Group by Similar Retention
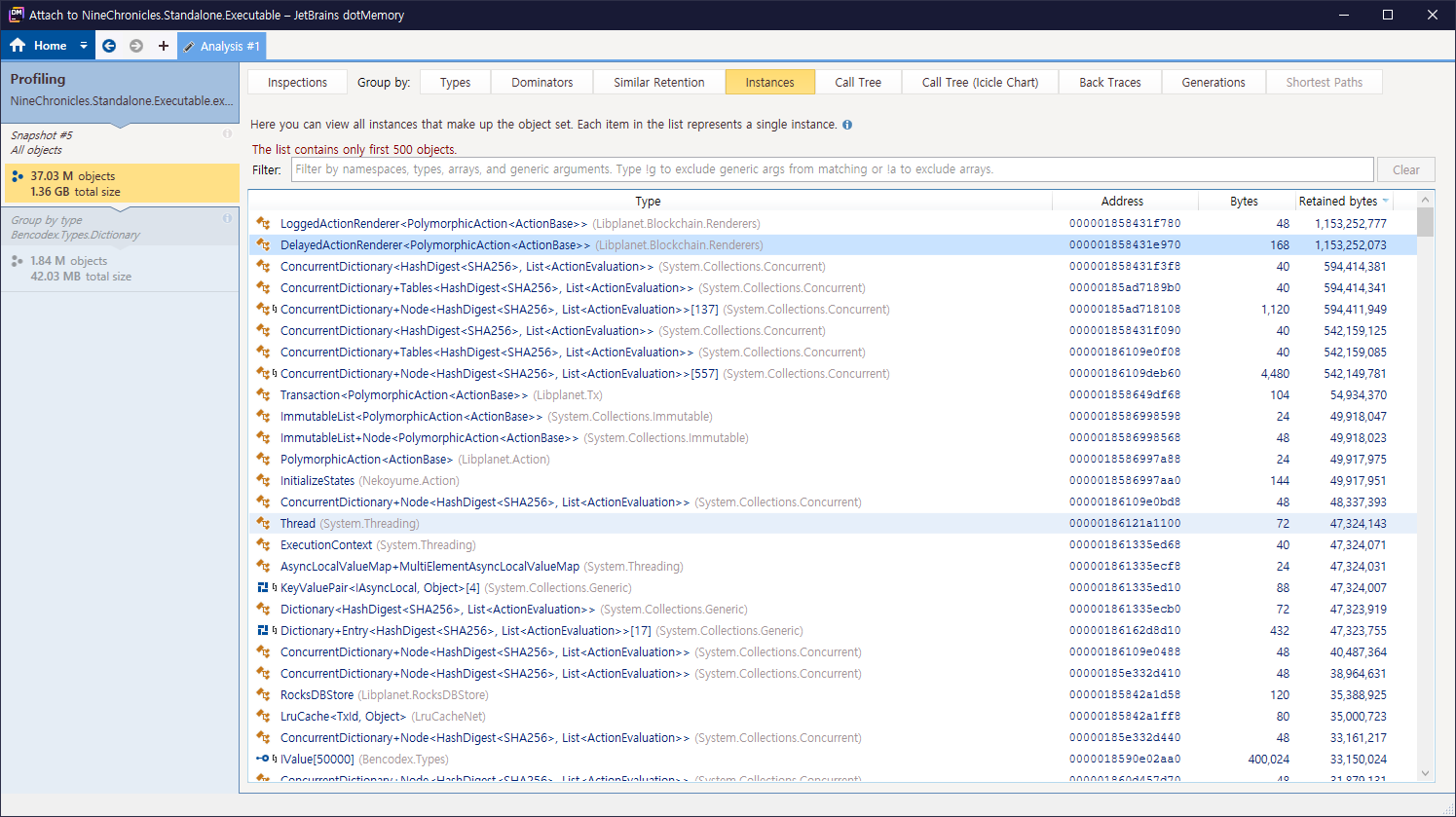Image resolution: width=1456 pixels, height=817 pixels. coord(659,83)
